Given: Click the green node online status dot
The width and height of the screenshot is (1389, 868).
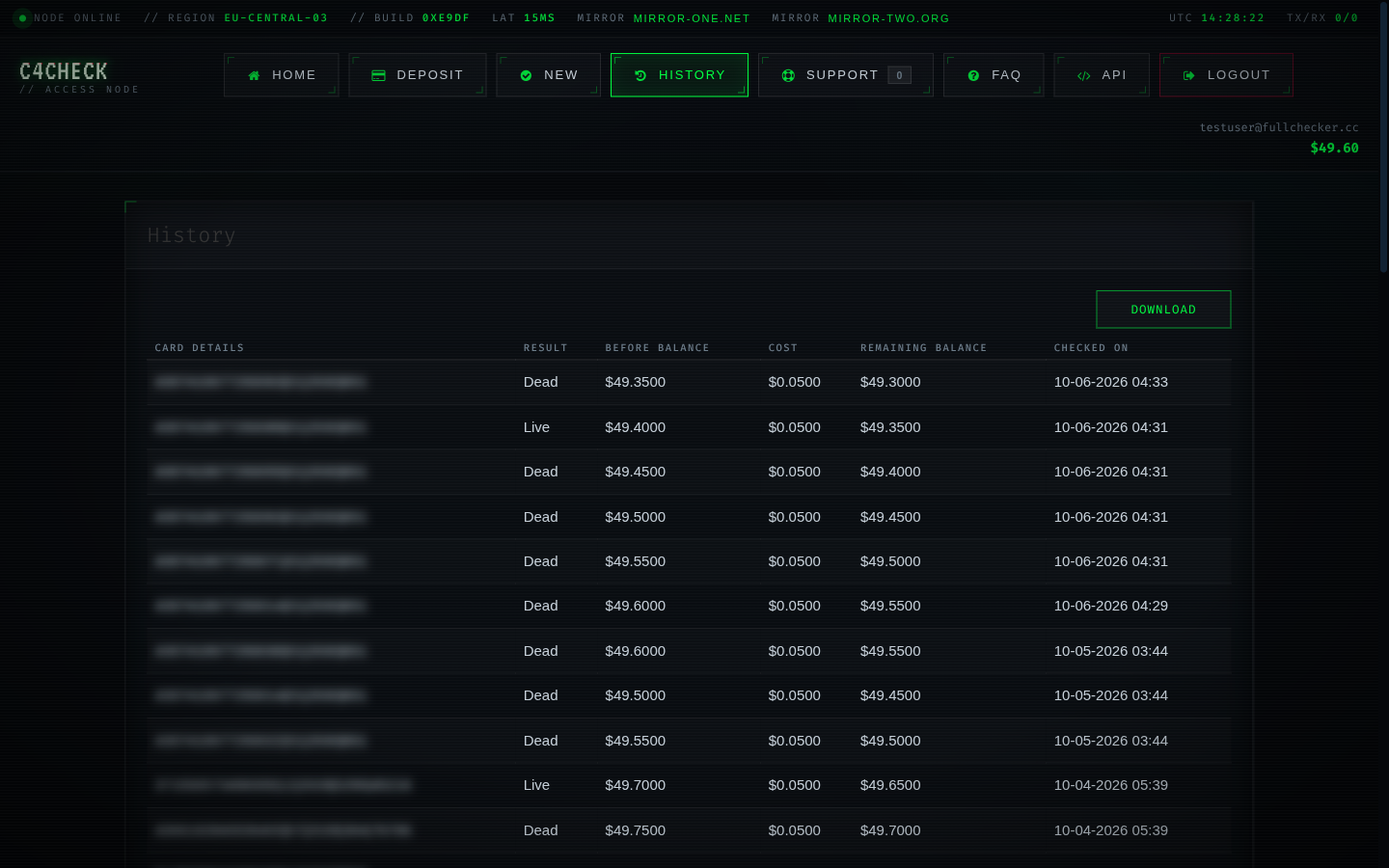Looking at the screenshot, I should (x=22, y=18).
